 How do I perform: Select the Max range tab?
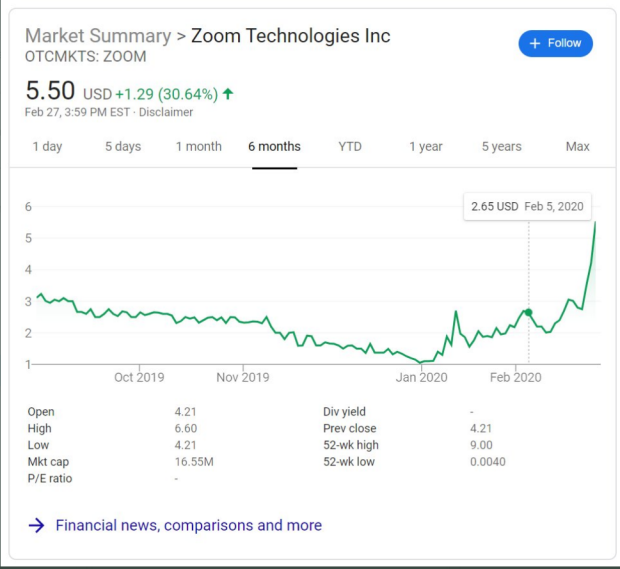coord(577,146)
